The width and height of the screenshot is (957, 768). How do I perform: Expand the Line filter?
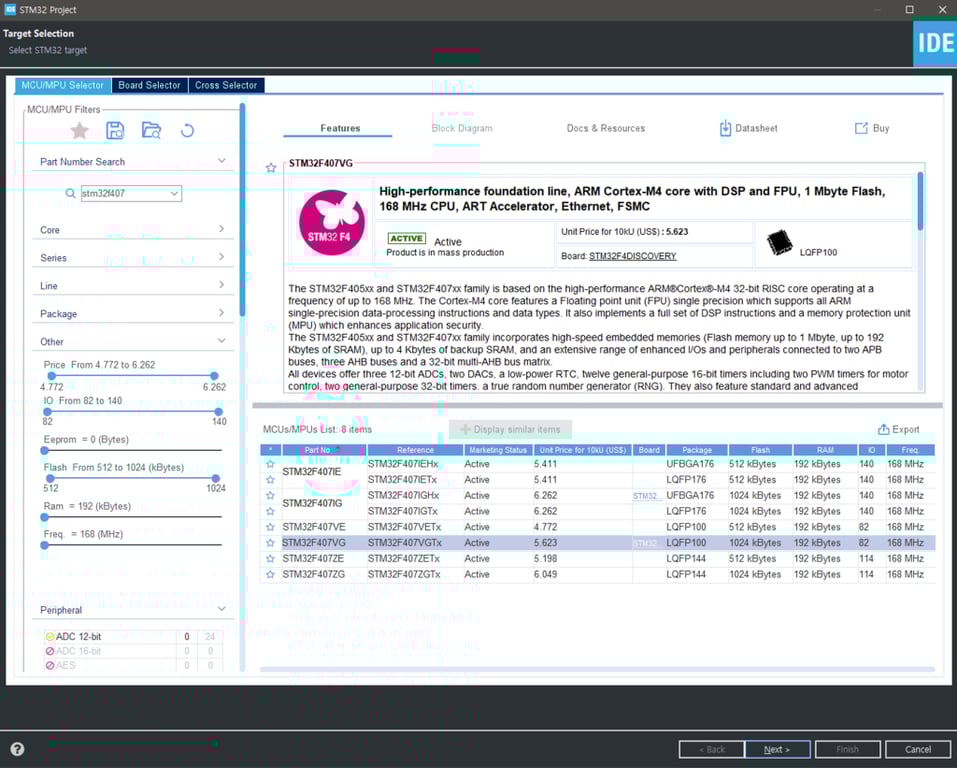tap(222, 285)
